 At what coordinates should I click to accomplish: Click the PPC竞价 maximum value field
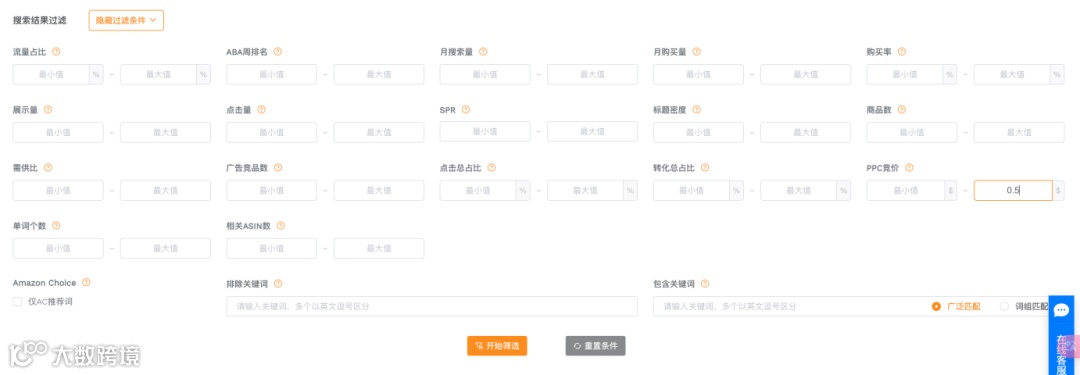pos(1012,190)
